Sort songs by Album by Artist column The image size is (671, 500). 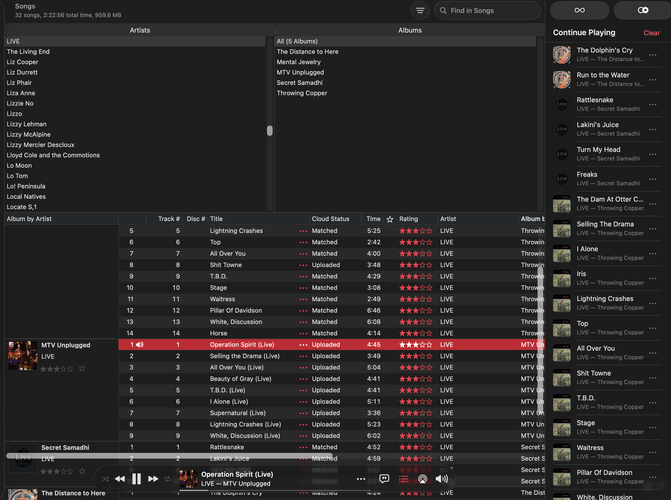[61, 219]
